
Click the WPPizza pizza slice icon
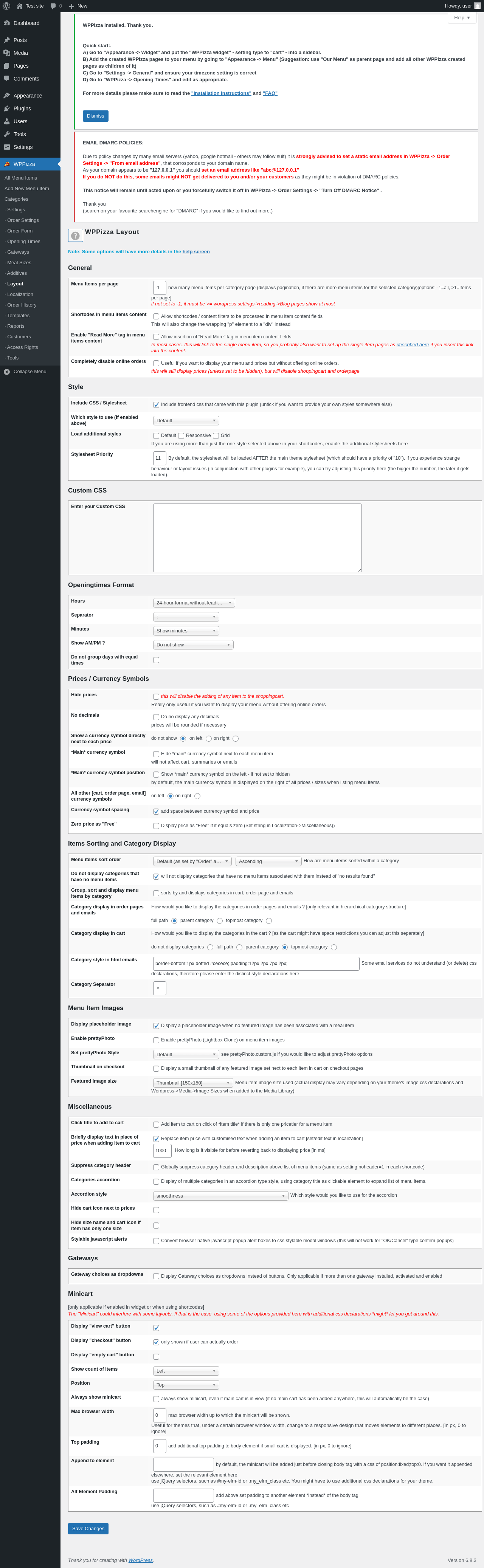coord(7,164)
